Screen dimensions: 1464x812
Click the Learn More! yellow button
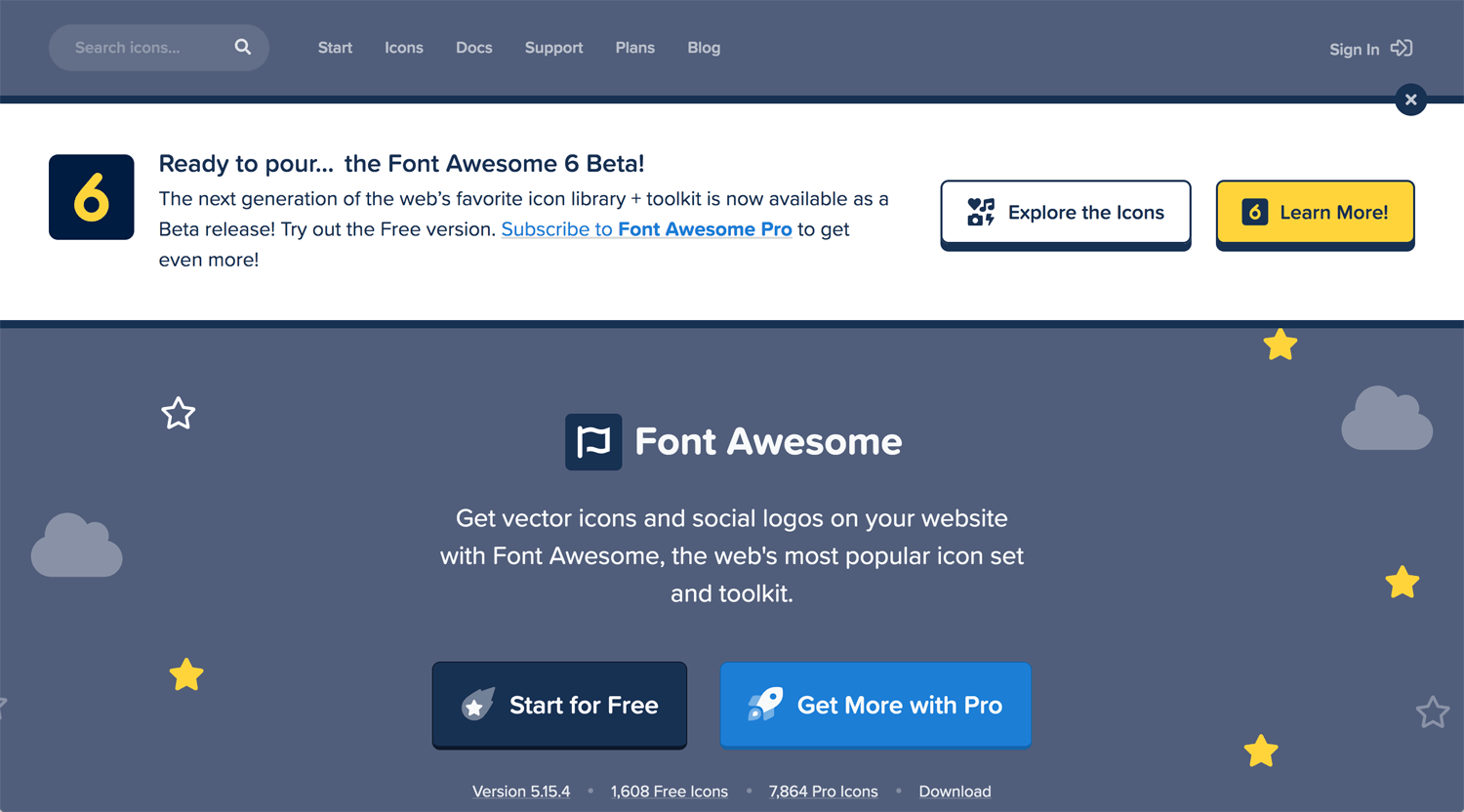(x=1316, y=213)
